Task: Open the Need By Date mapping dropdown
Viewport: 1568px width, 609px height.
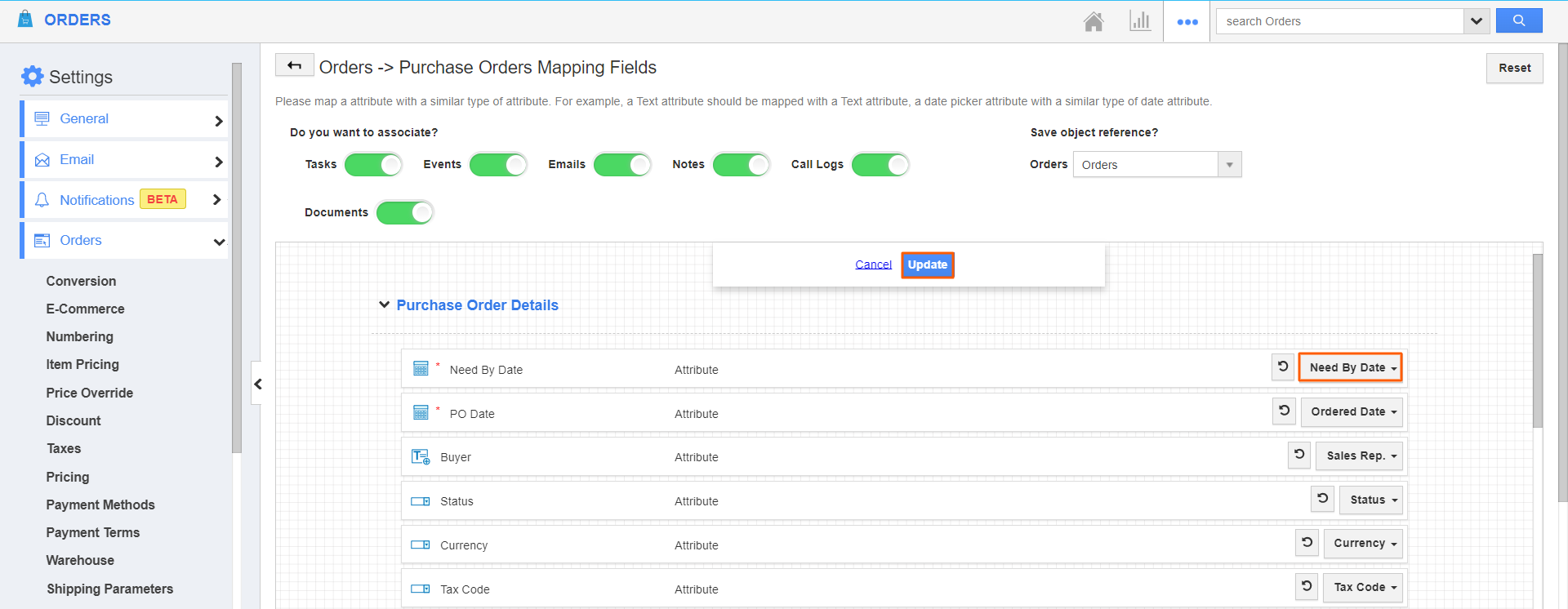Action: tap(1351, 367)
